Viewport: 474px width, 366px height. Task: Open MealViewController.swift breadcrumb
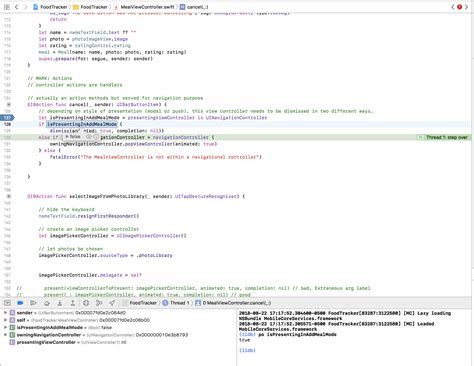point(144,7)
